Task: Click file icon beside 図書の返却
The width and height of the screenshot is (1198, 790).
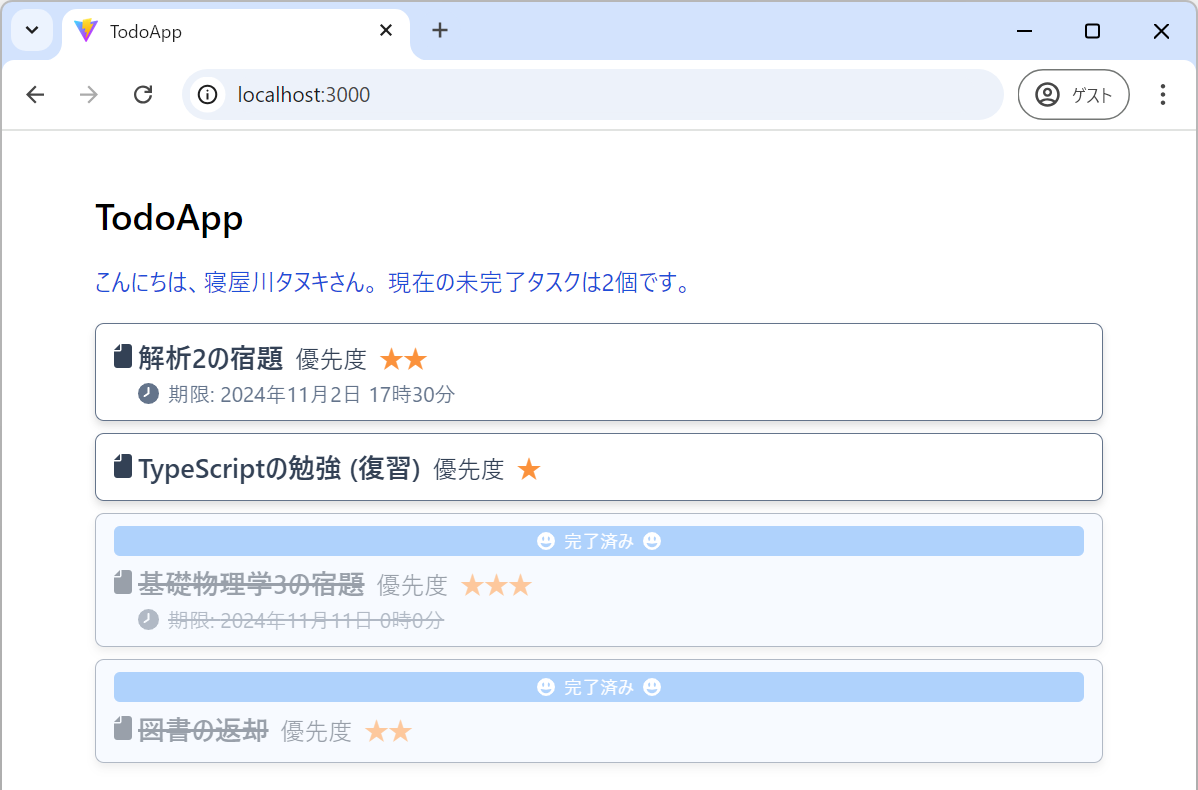Action: click(123, 729)
